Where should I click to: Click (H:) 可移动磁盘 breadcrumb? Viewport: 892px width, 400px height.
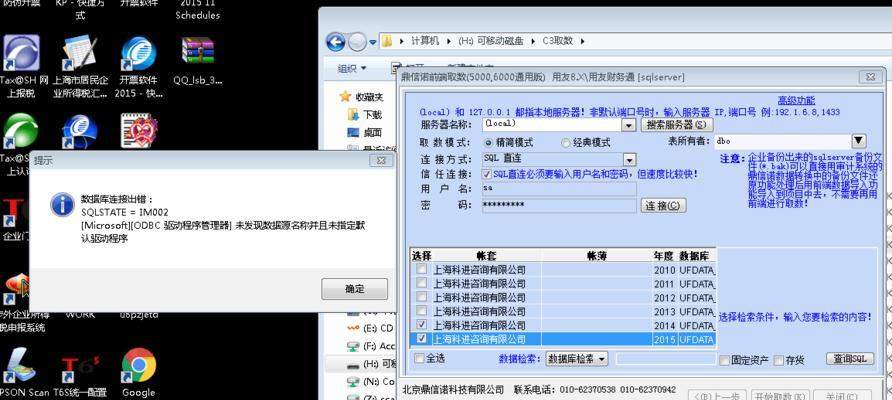tap(490, 41)
